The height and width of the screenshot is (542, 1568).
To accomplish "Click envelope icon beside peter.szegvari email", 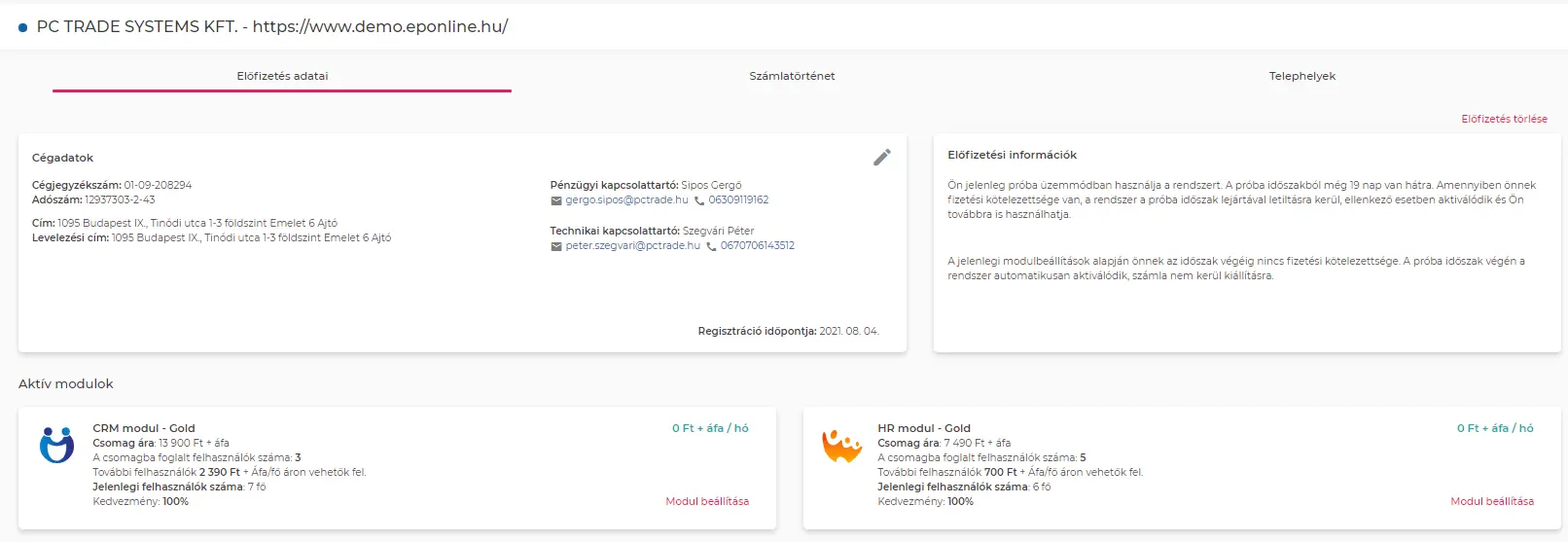I will (556, 246).
